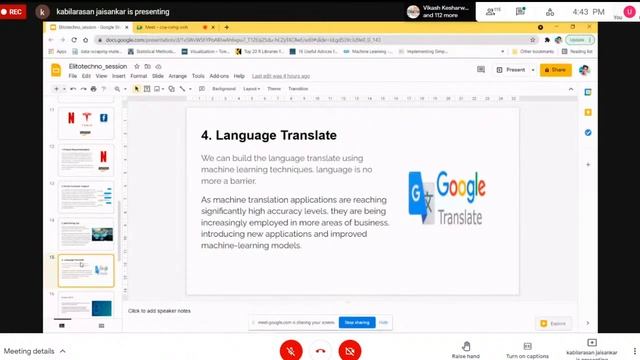Open comment history icon

point(481,70)
